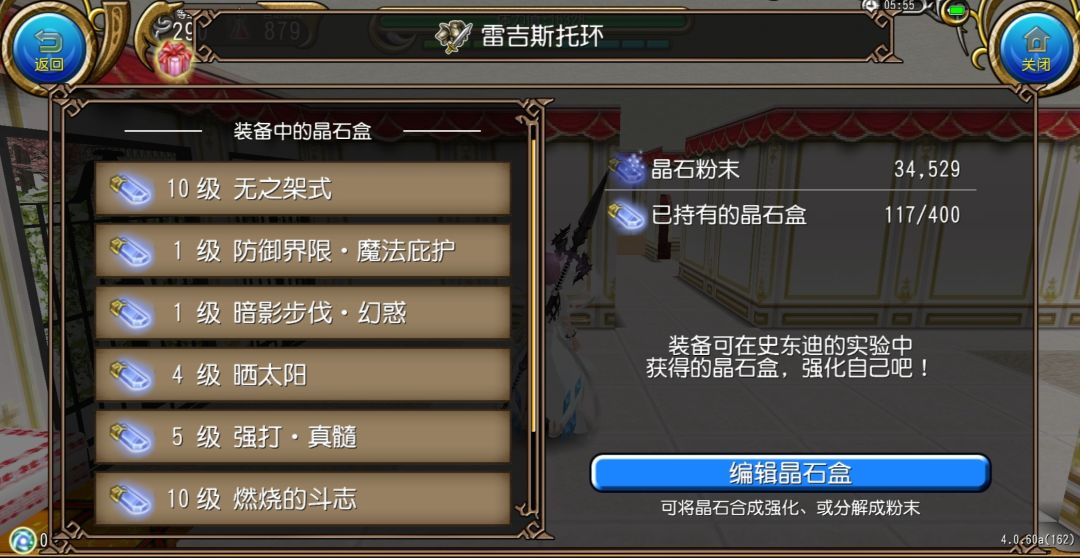Click the 117/400 owned crystal count
The width and height of the screenshot is (1080, 558).
pyautogui.click(x=922, y=216)
